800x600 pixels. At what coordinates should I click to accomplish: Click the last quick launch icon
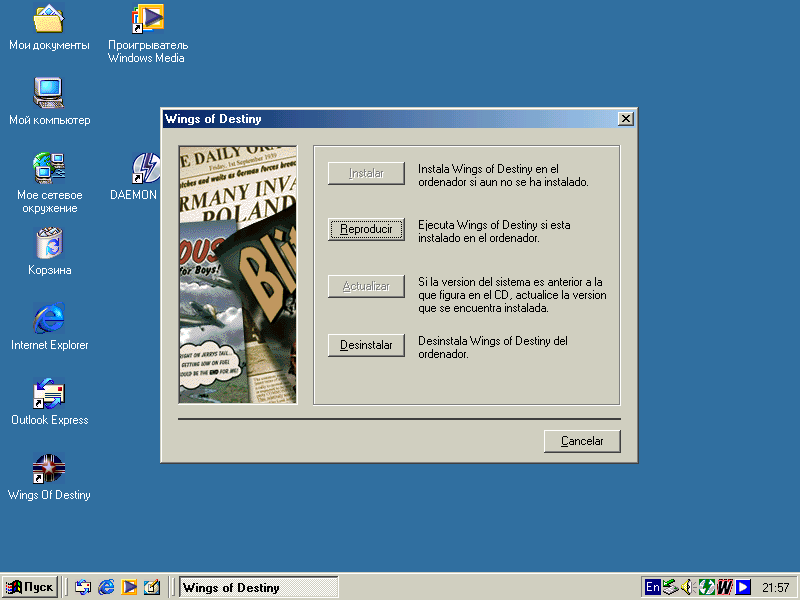(x=152, y=587)
